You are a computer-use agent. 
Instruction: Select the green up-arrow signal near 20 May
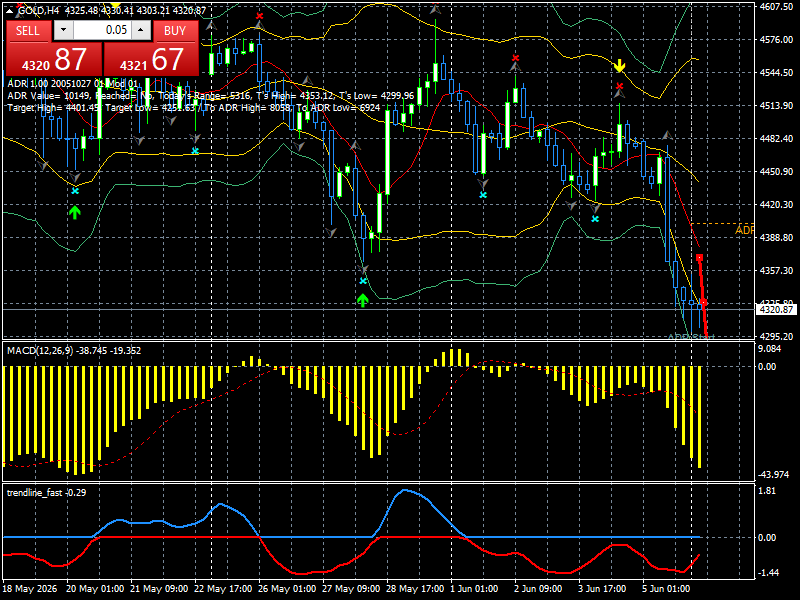point(75,212)
